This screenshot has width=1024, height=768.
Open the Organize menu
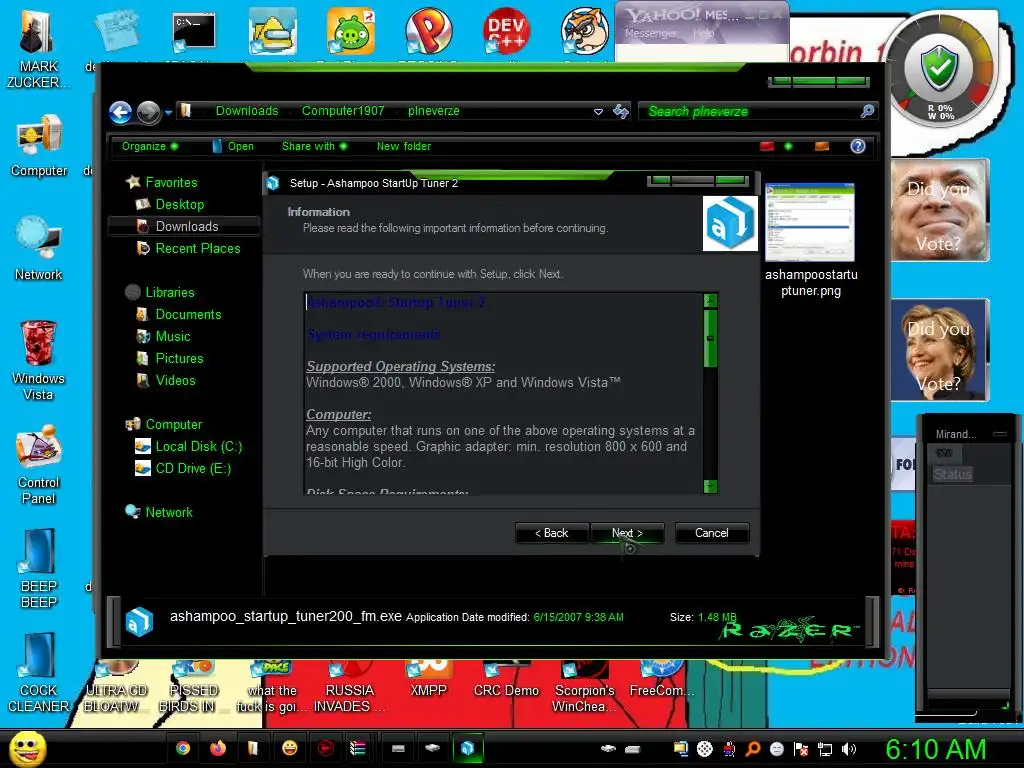(150, 146)
